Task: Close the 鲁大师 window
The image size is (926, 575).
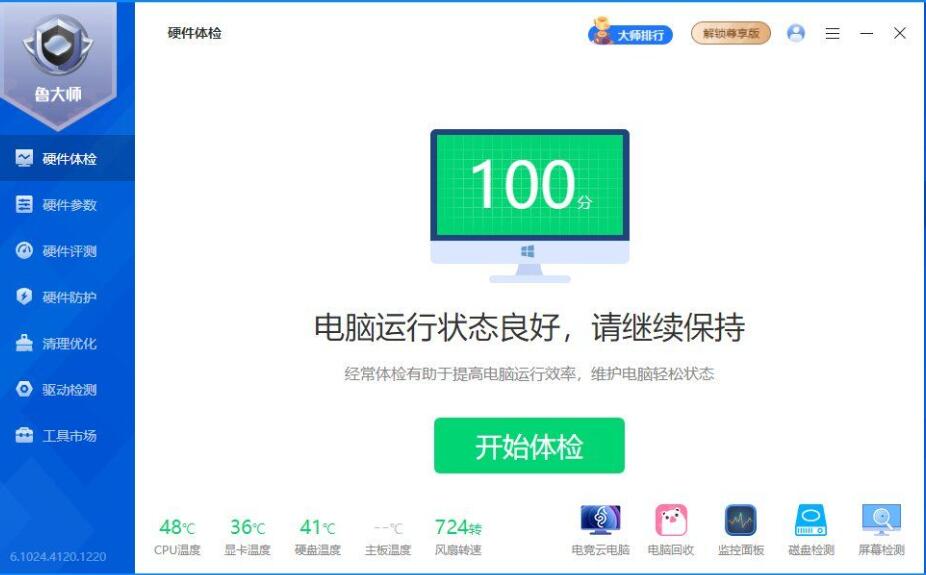Action: [899, 33]
